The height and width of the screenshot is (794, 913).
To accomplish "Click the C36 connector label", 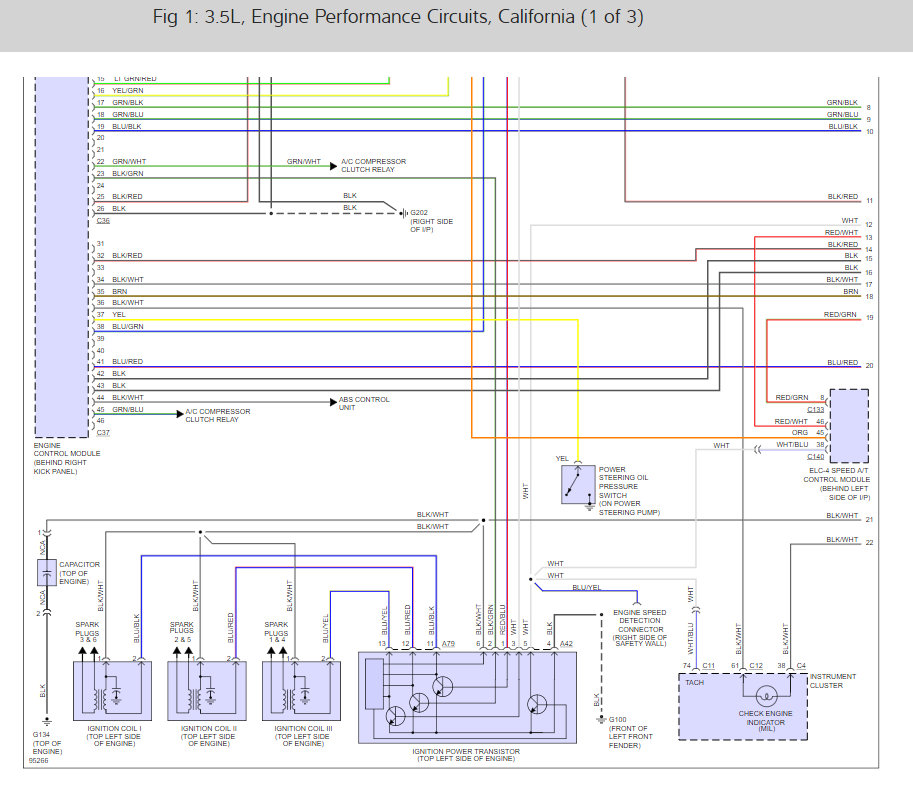I will 103,221.
